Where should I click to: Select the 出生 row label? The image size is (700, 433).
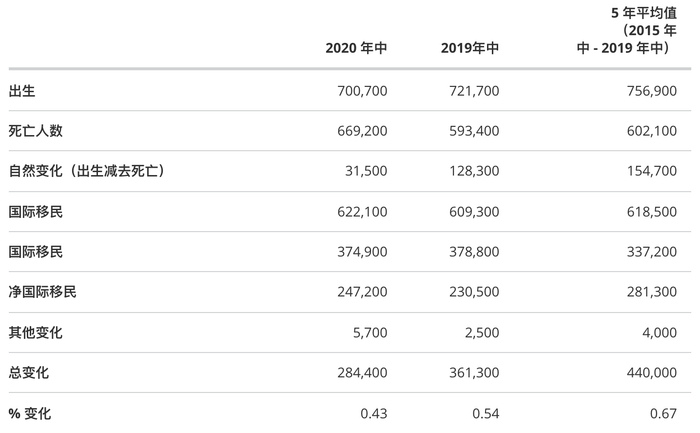[22, 90]
